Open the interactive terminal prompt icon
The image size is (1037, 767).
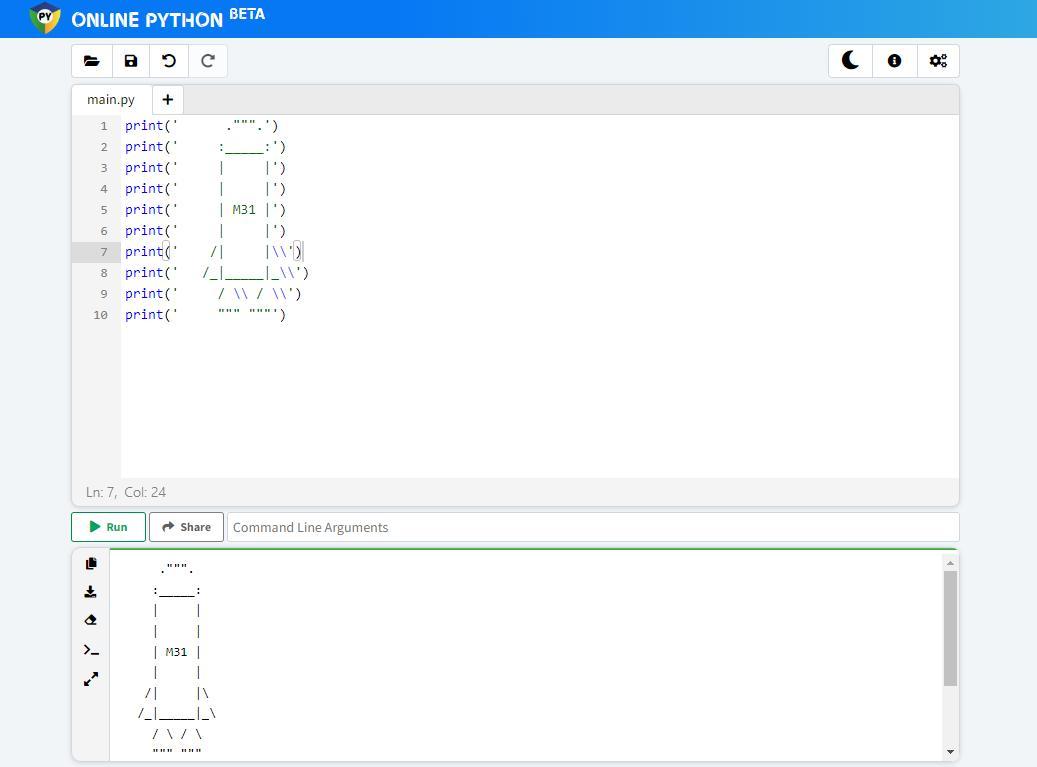click(91, 650)
